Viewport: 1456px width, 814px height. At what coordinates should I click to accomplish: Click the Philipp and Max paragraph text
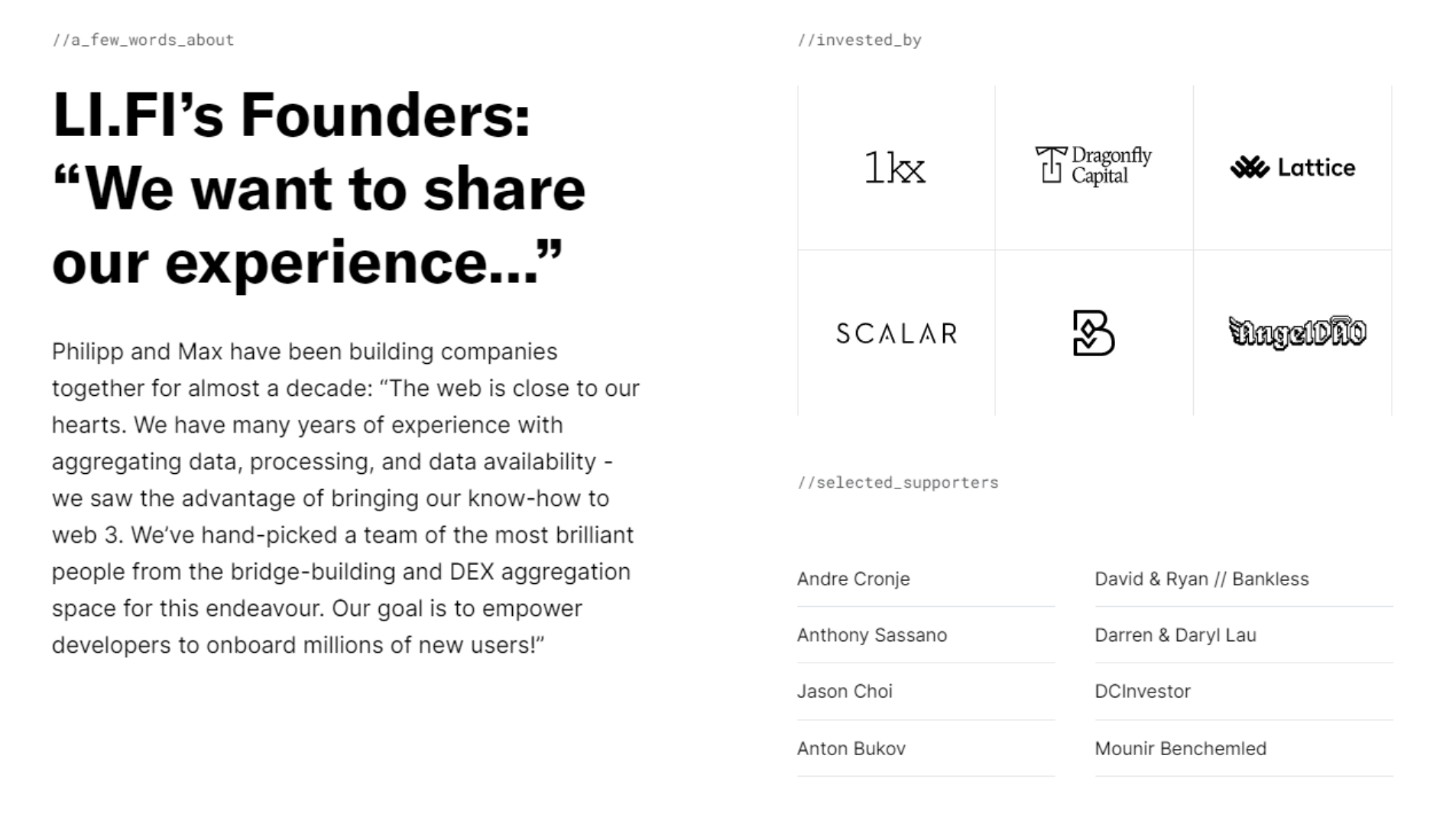click(345, 498)
